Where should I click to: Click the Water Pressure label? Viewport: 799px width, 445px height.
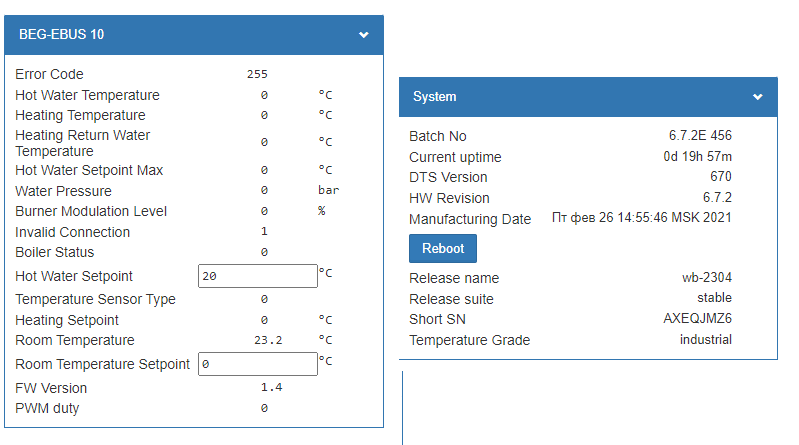(x=63, y=191)
